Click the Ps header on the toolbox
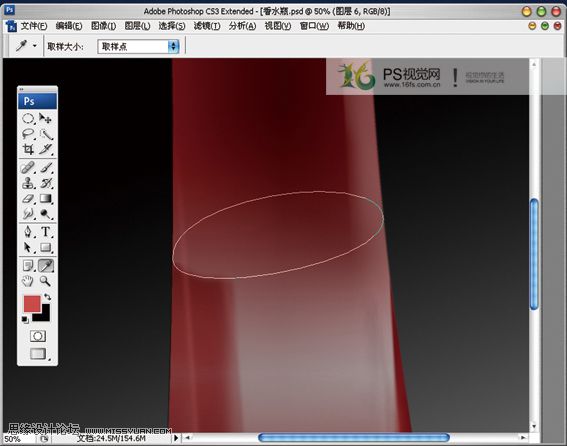Image resolution: width=567 pixels, height=446 pixels. 38,101
